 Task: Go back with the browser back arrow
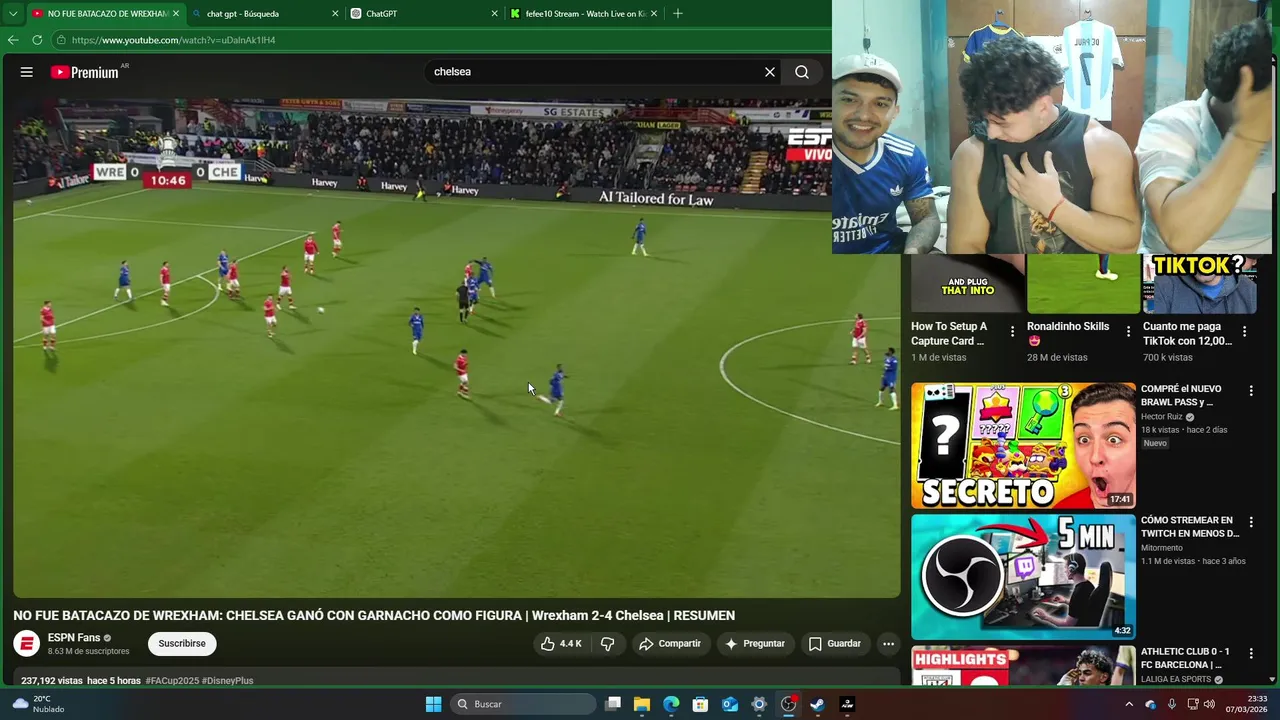pyautogui.click(x=13, y=40)
